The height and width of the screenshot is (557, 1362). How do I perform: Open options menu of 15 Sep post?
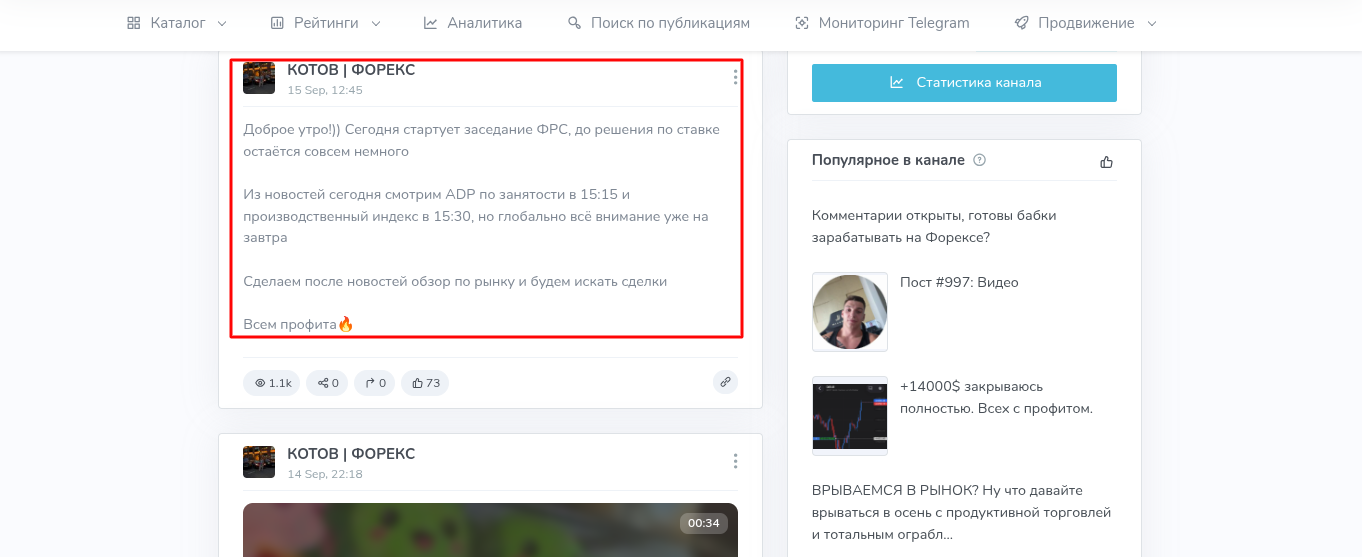tap(735, 77)
